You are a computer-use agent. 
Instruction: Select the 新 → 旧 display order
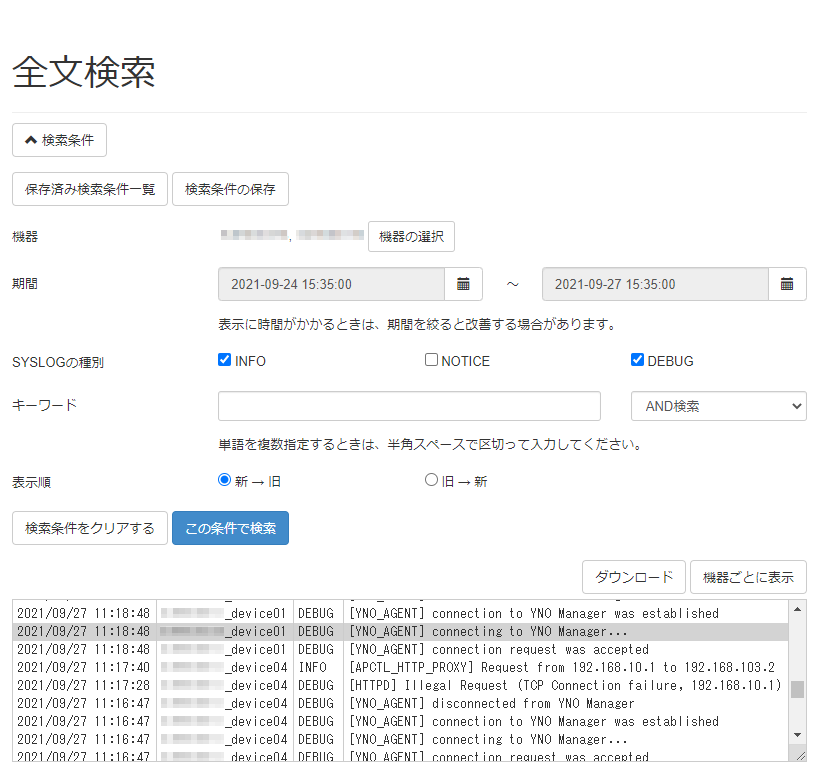(x=224, y=481)
